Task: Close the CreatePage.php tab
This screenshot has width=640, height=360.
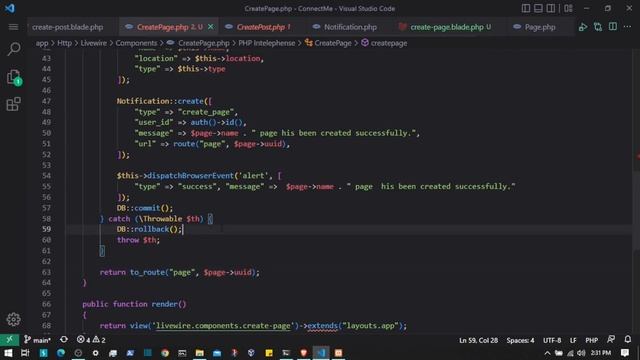Action: tap(211, 27)
